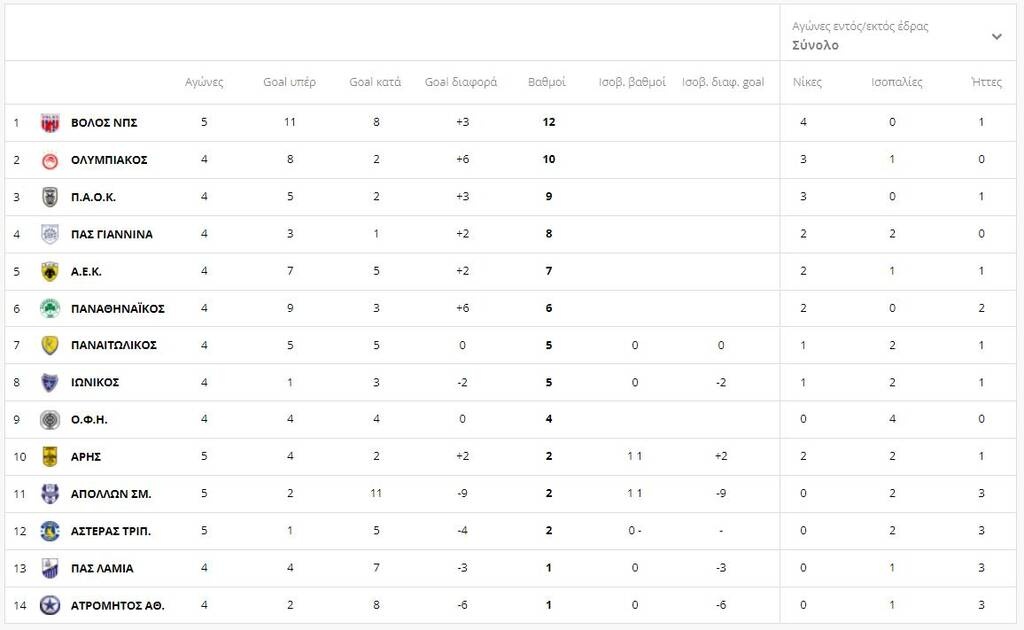Click the ΠΑΝΑΙΤΩΛΙΚΟΣ yellow shield logo
This screenshot has width=1024, height=630.
(x=50, y=345)
